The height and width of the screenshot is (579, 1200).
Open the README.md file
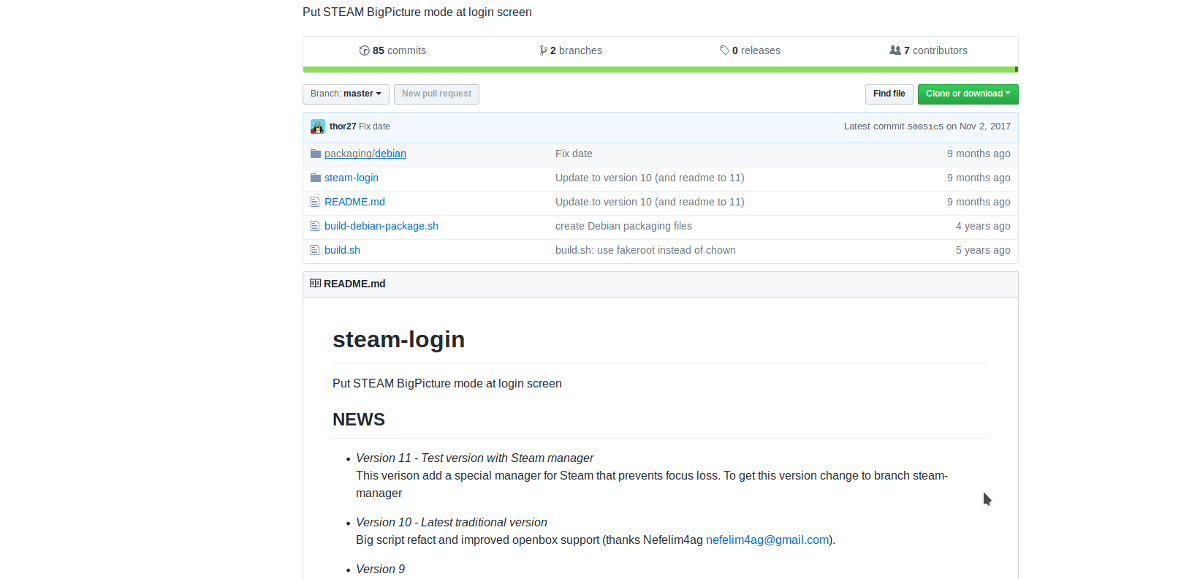(x=354, y=202)
